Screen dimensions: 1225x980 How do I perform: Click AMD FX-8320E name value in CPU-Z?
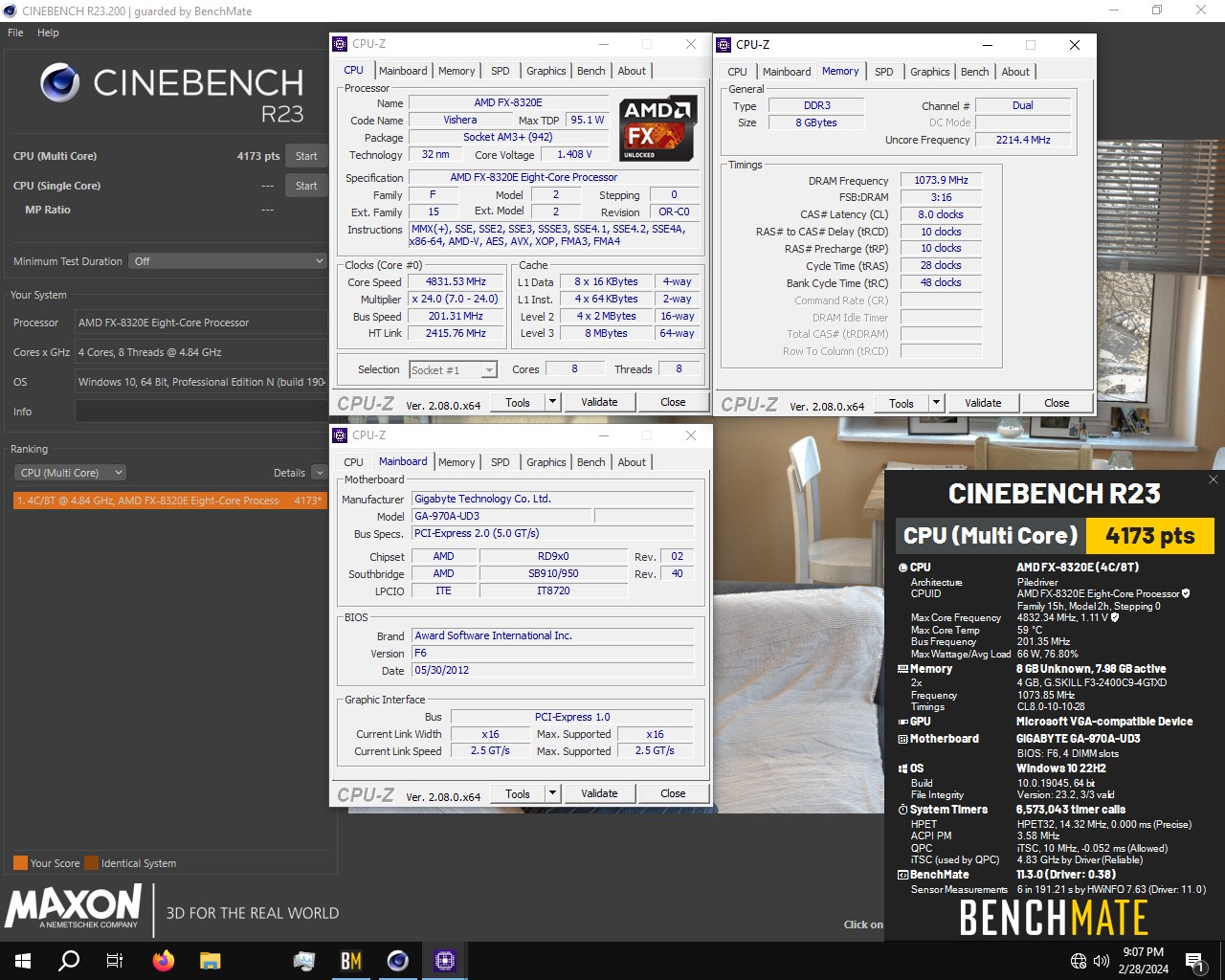pos(507,102)
